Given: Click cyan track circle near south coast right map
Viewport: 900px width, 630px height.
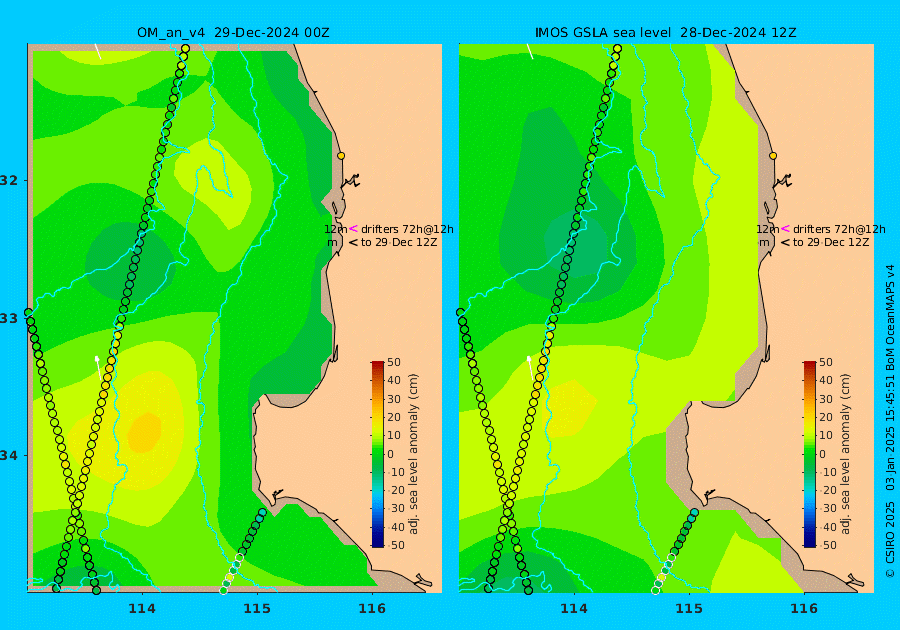Looking at the screenshot, I should 694,512.
